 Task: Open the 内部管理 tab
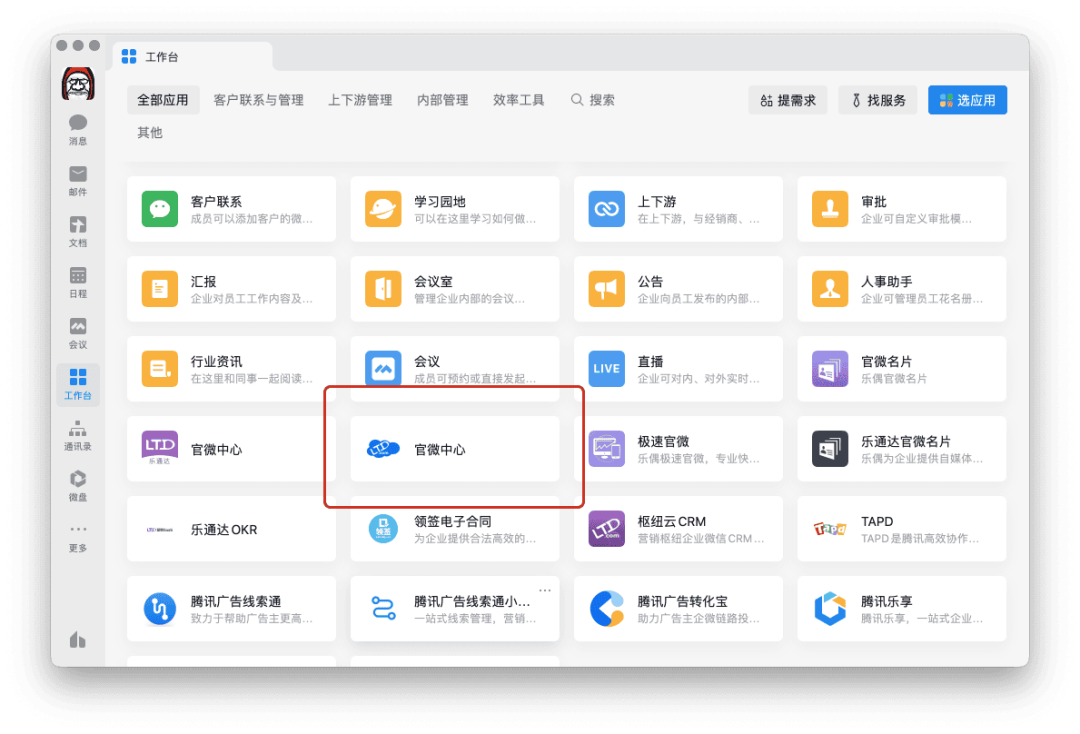pos(442,100)
